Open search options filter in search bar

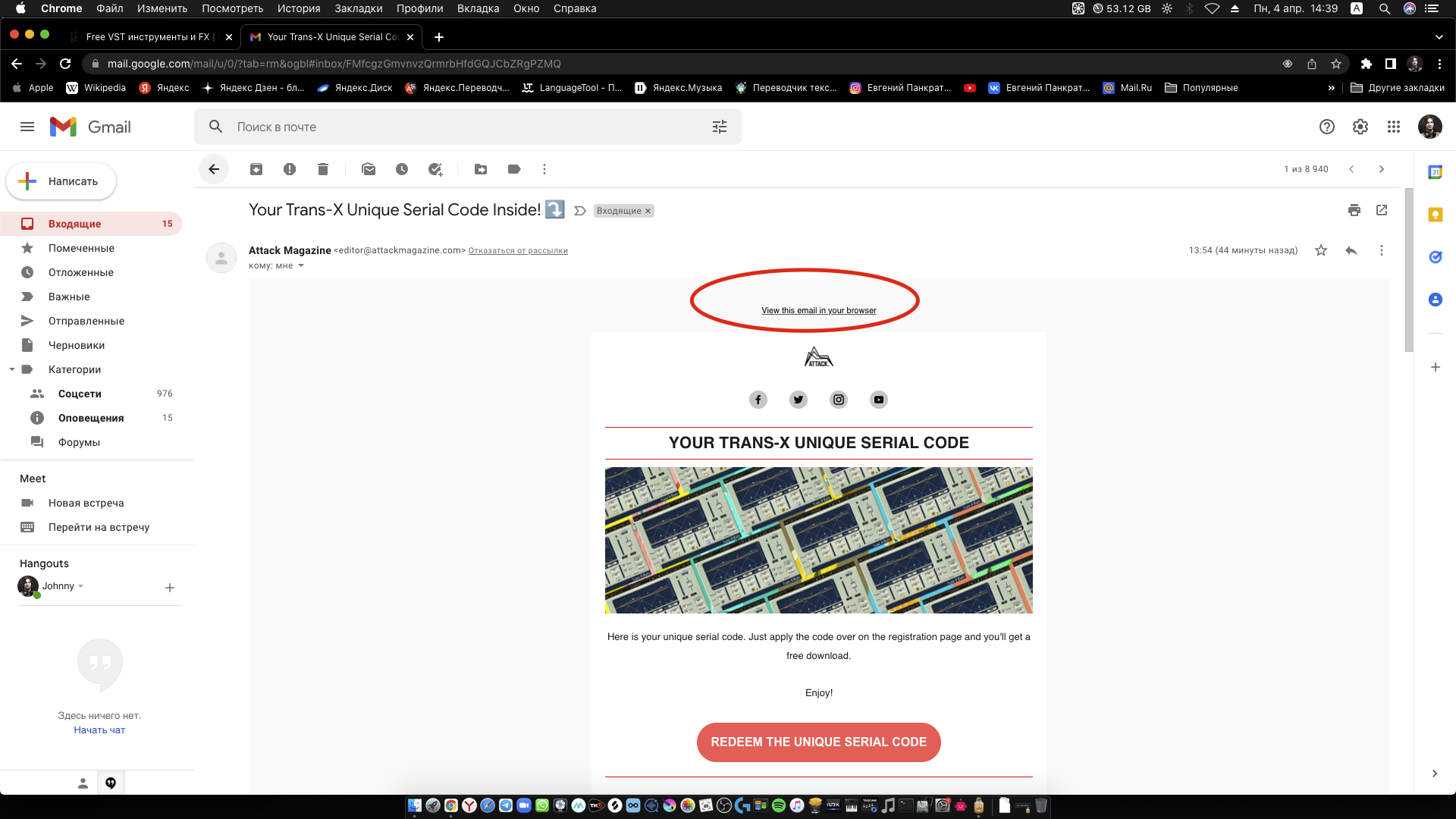coord(719,127)
